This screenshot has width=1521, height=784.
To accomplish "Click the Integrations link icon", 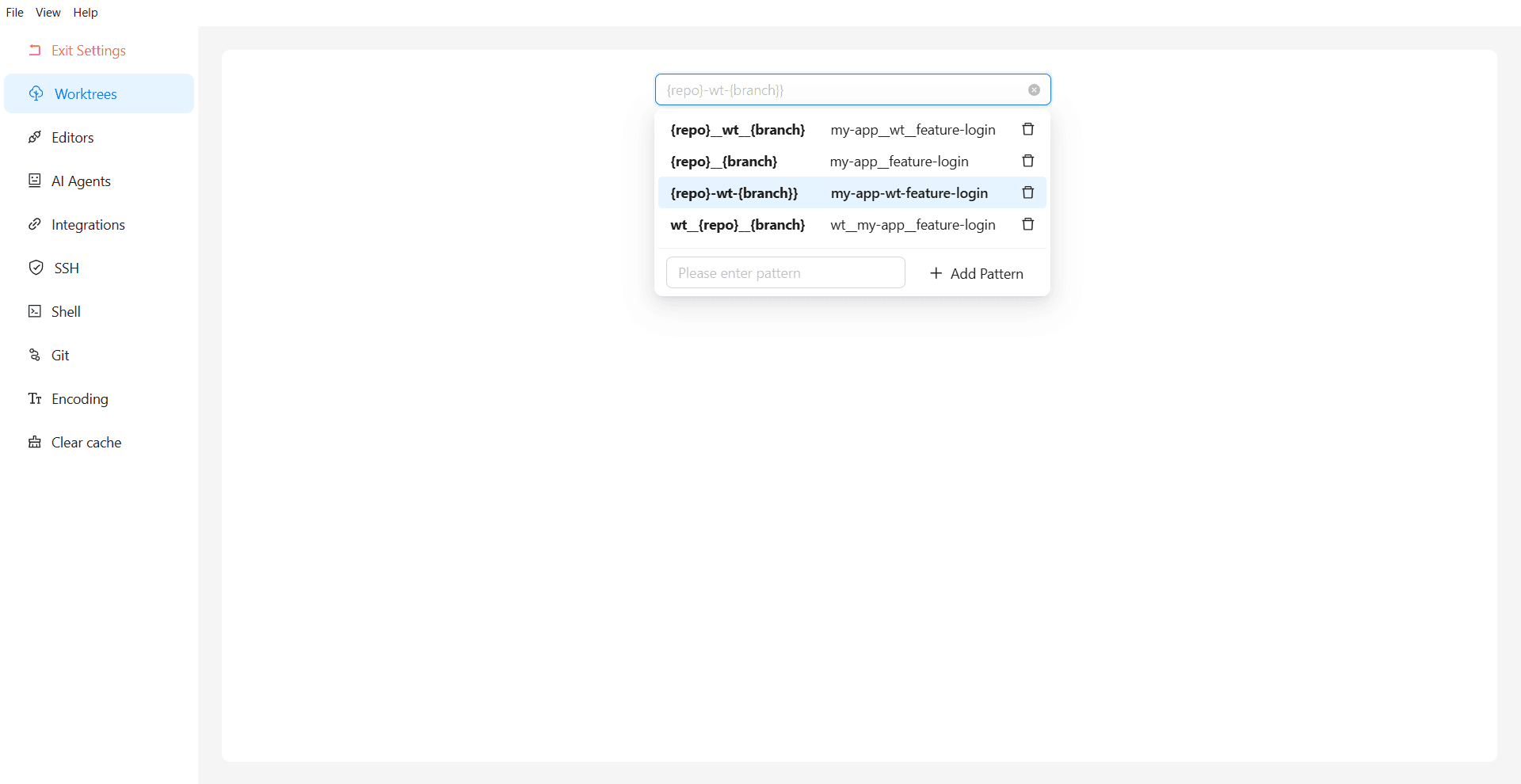I will (x=35, y=224).
